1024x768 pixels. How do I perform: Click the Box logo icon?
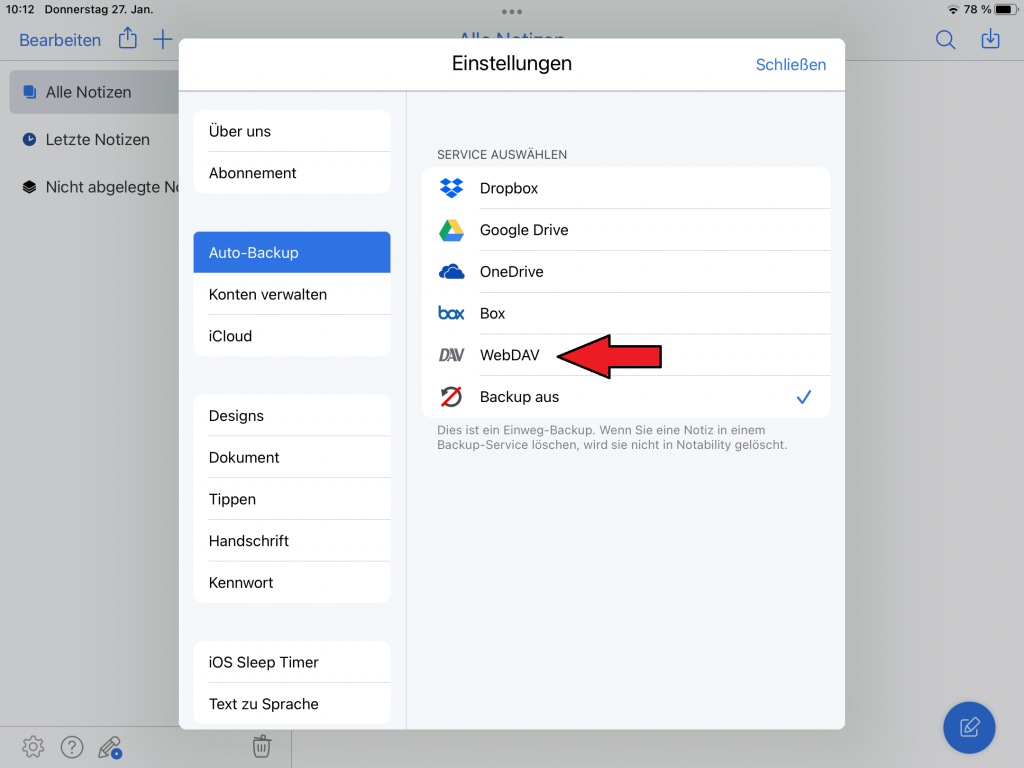coord(451,313)
